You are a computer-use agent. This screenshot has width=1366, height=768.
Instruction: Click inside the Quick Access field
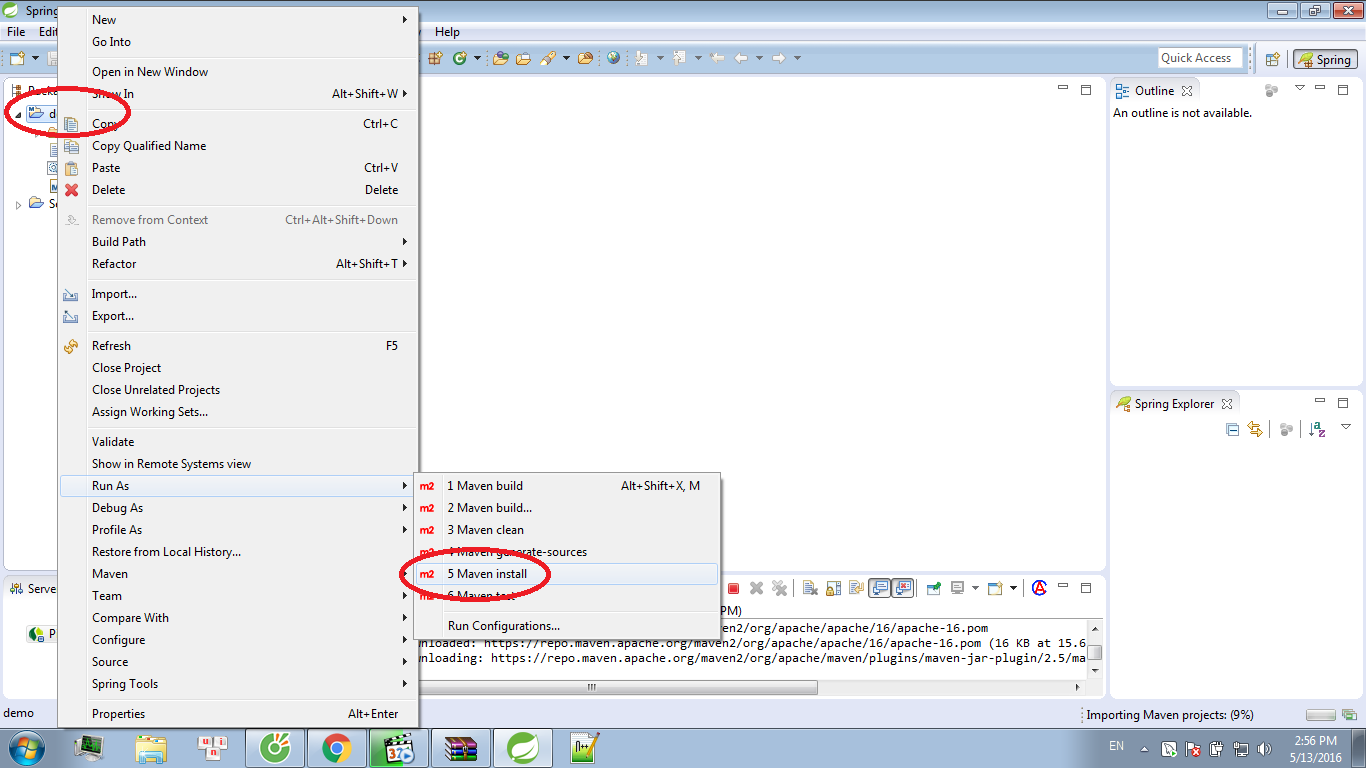[1199, 57]
